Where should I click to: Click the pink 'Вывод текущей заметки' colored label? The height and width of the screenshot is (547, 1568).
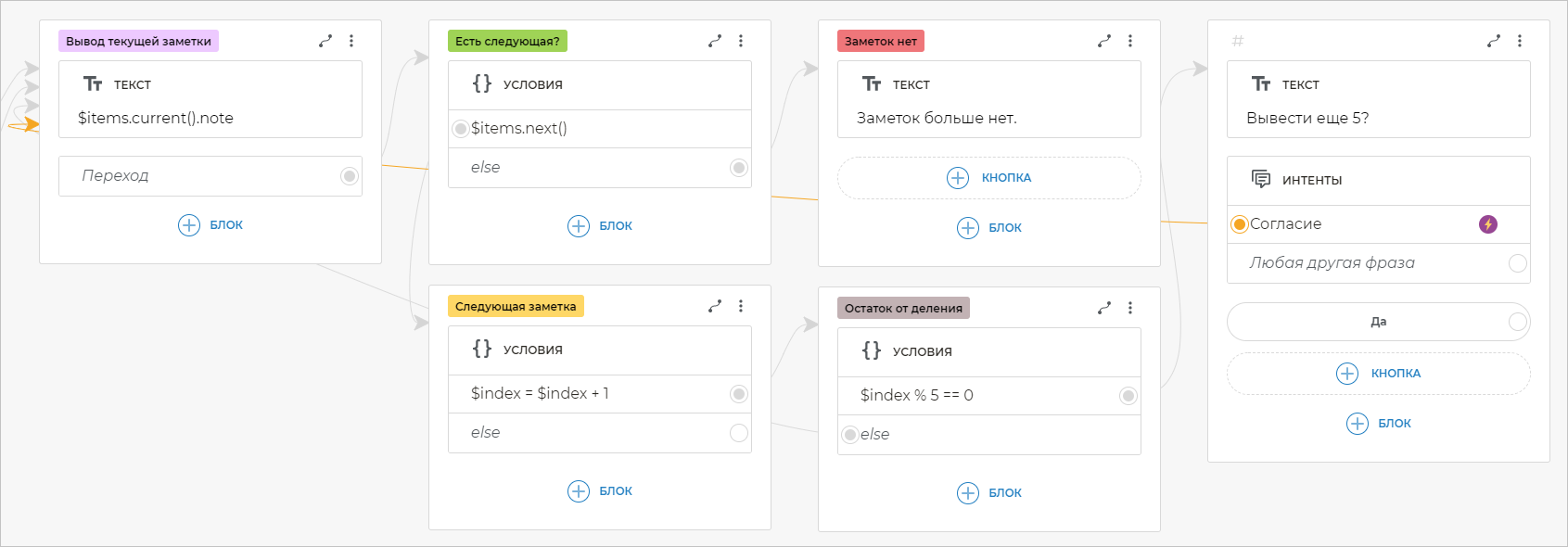point(138,41)
